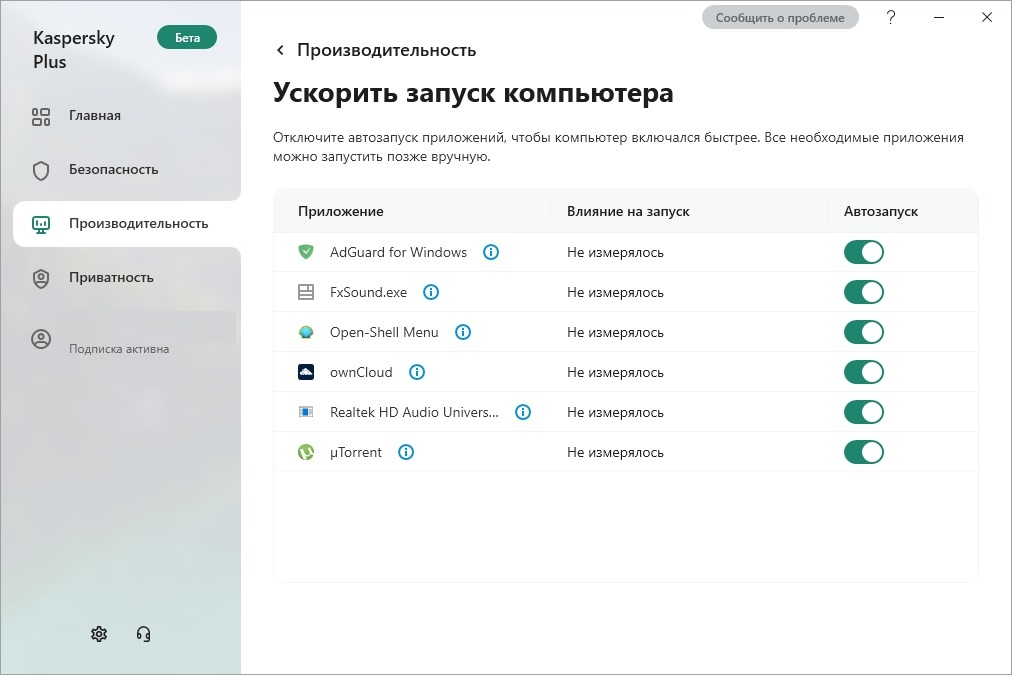
Task: Show info for AdGuard for Windows
Action: click(491, 252)
